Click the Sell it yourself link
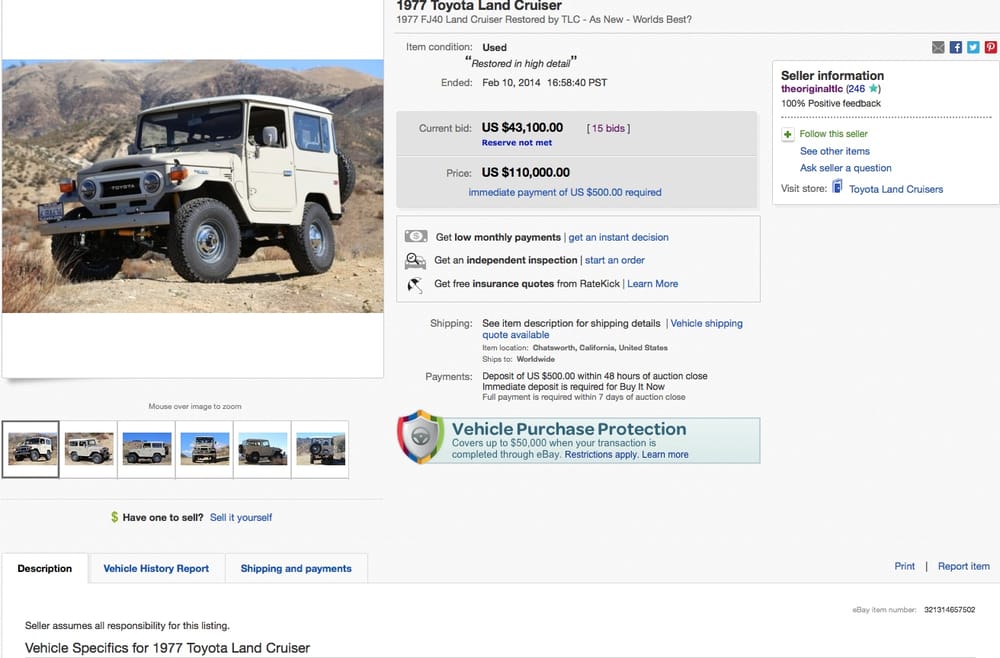 tap(241, 517)
